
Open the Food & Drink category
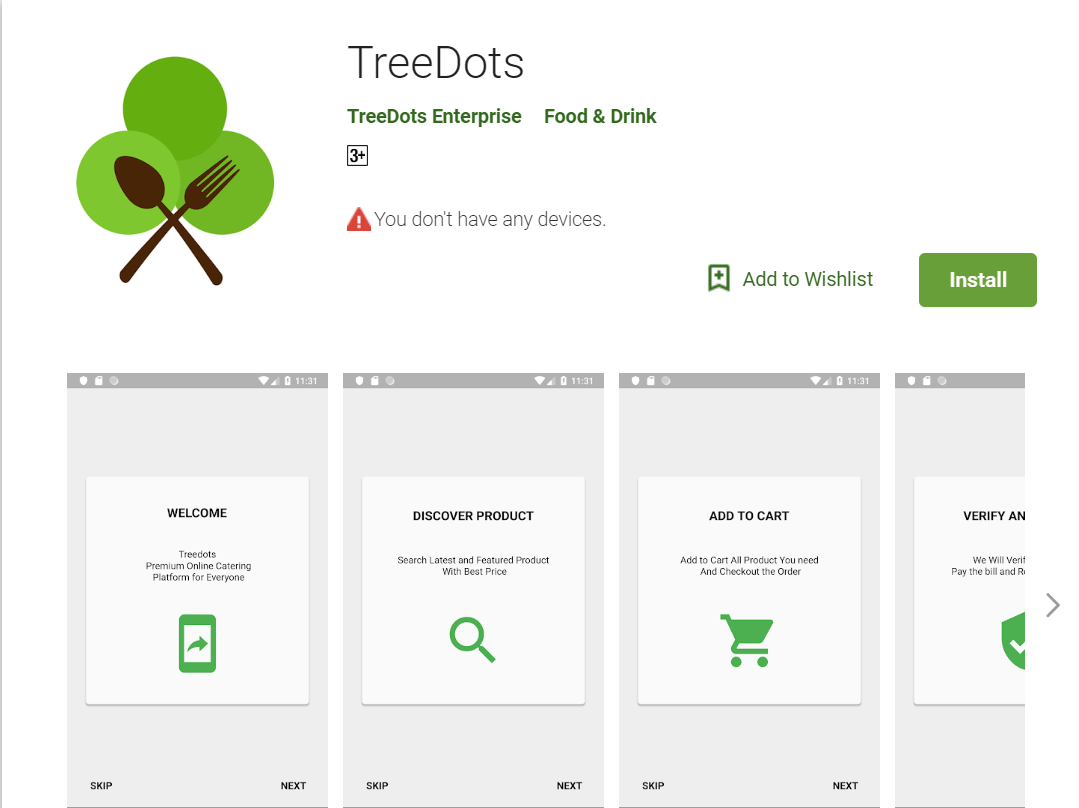pyautogui.click(x=600, y=116)
